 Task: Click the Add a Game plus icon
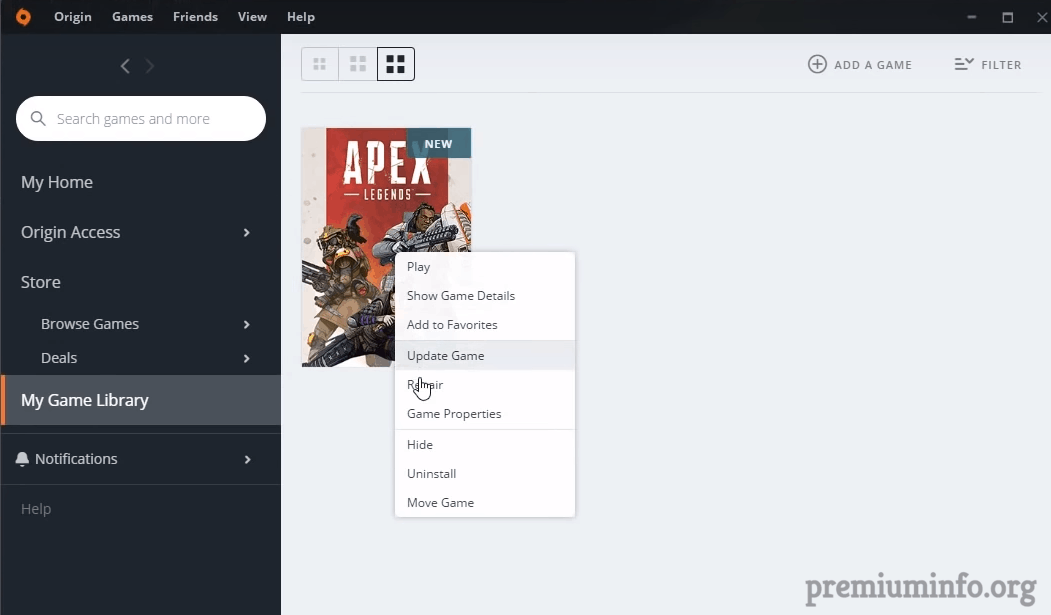click(x=817, y=64)
